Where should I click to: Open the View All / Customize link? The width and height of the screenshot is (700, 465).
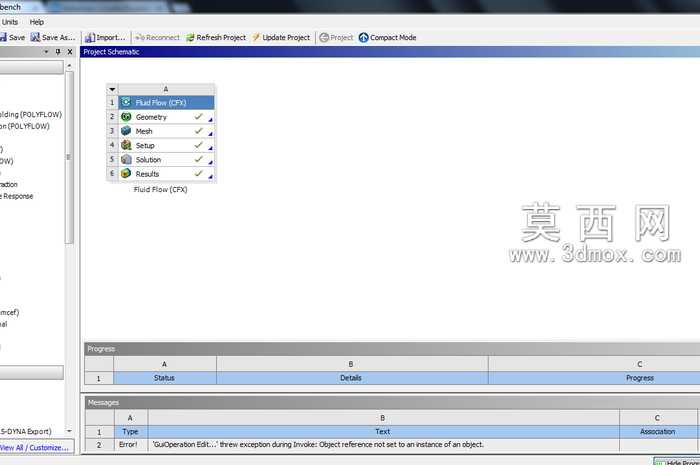(x=34, y=448)
